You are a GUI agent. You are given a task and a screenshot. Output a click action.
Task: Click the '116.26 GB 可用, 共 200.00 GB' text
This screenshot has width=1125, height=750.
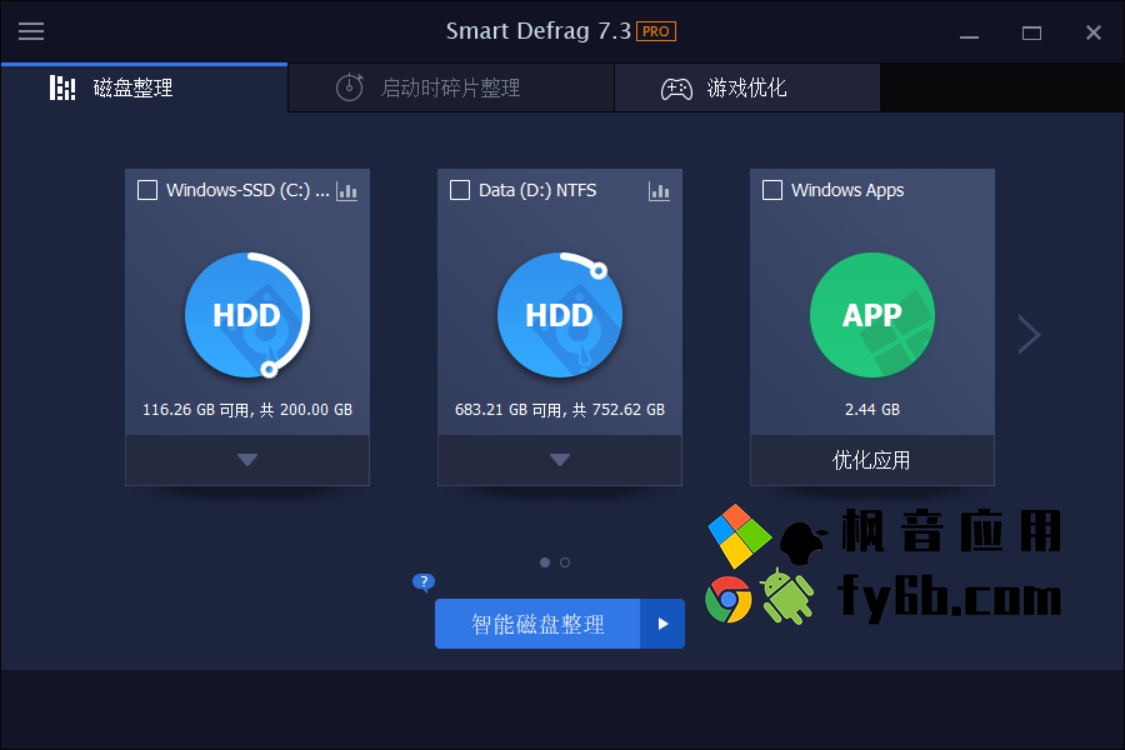pos(248,410)
